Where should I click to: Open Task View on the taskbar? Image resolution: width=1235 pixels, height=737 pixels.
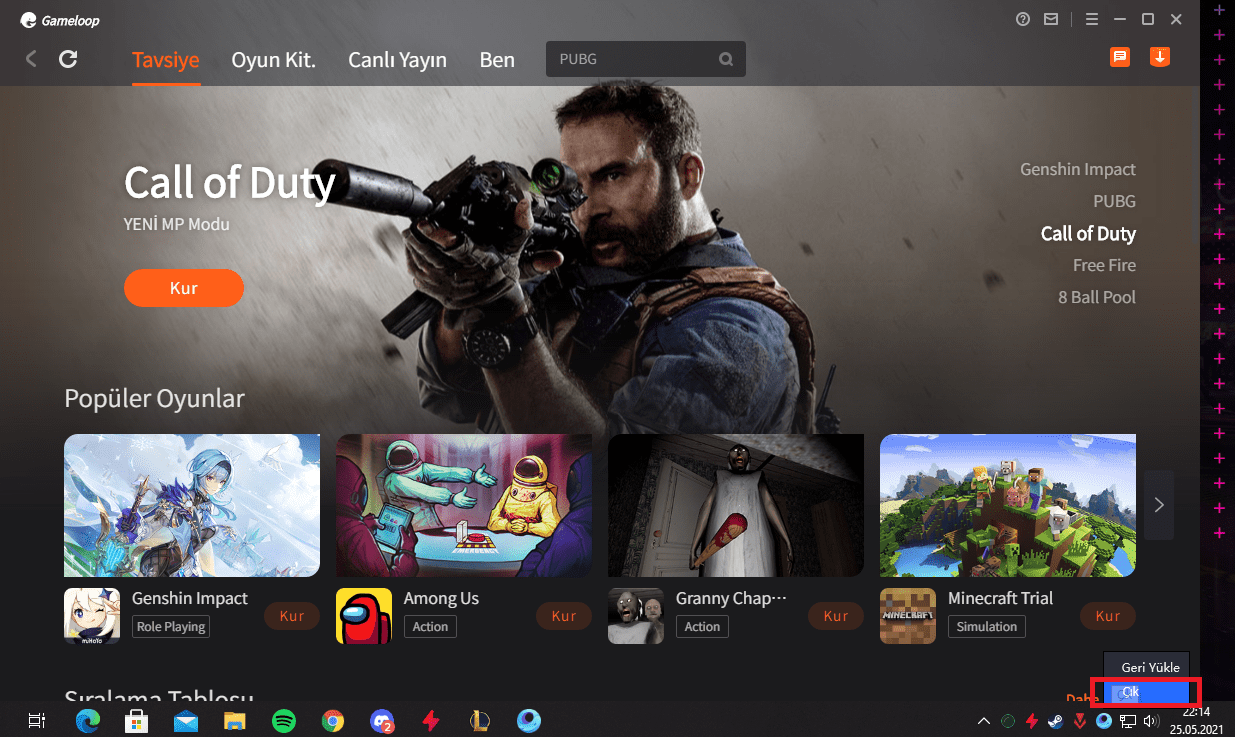36,720
